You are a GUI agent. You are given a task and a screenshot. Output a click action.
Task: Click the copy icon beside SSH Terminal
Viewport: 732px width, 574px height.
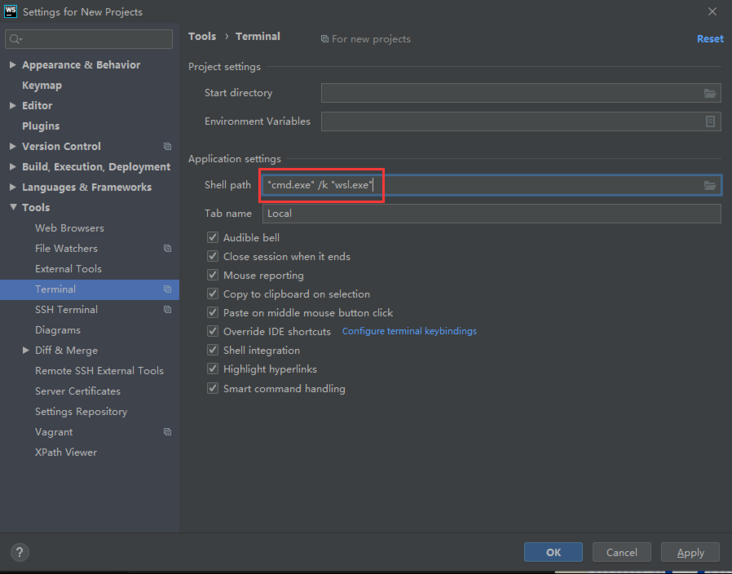[x=167, y=310]
